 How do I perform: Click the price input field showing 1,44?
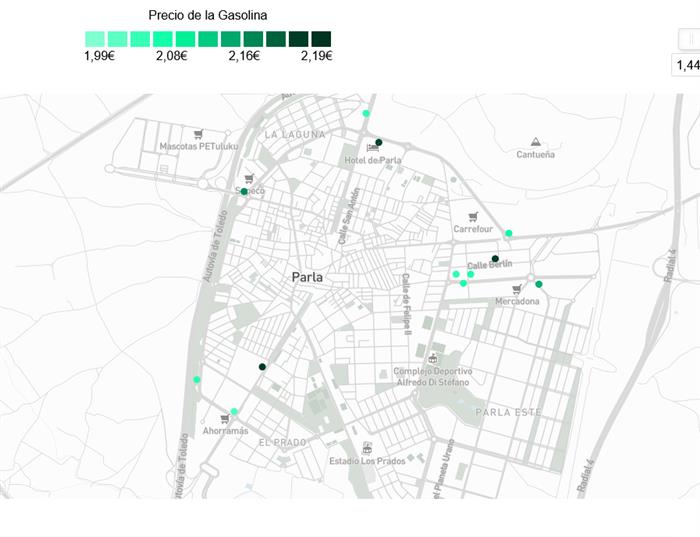687,66
